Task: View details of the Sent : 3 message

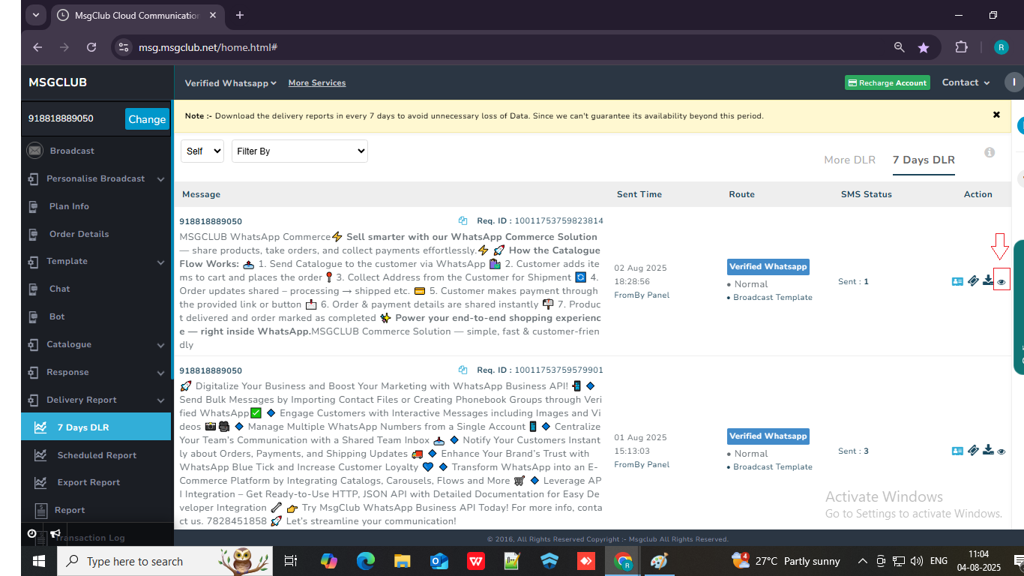Action: [x=1001, y=451]
